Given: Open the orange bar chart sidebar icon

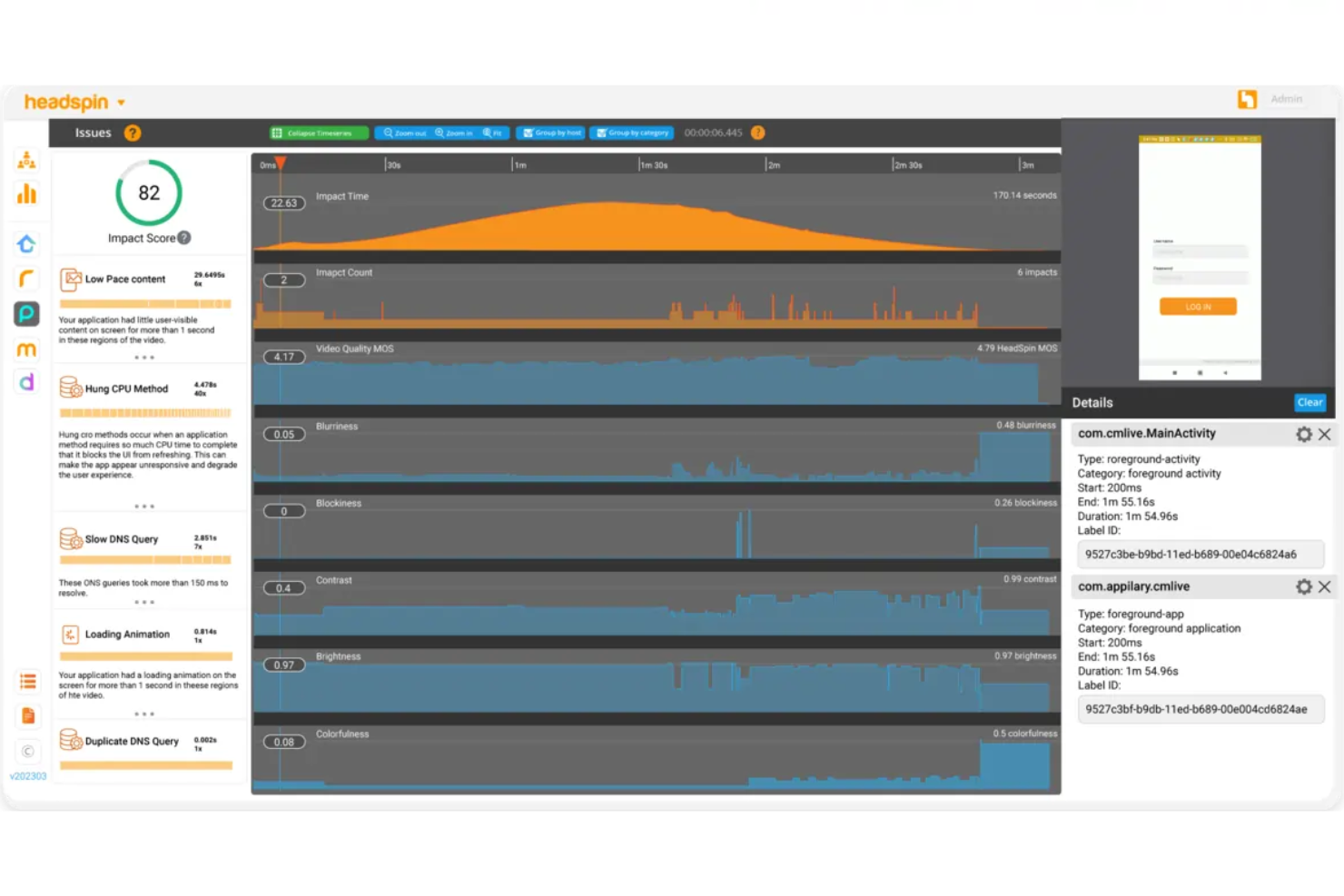Looking at the screenshot, I should pyautogui.click(x=26, y=193).
